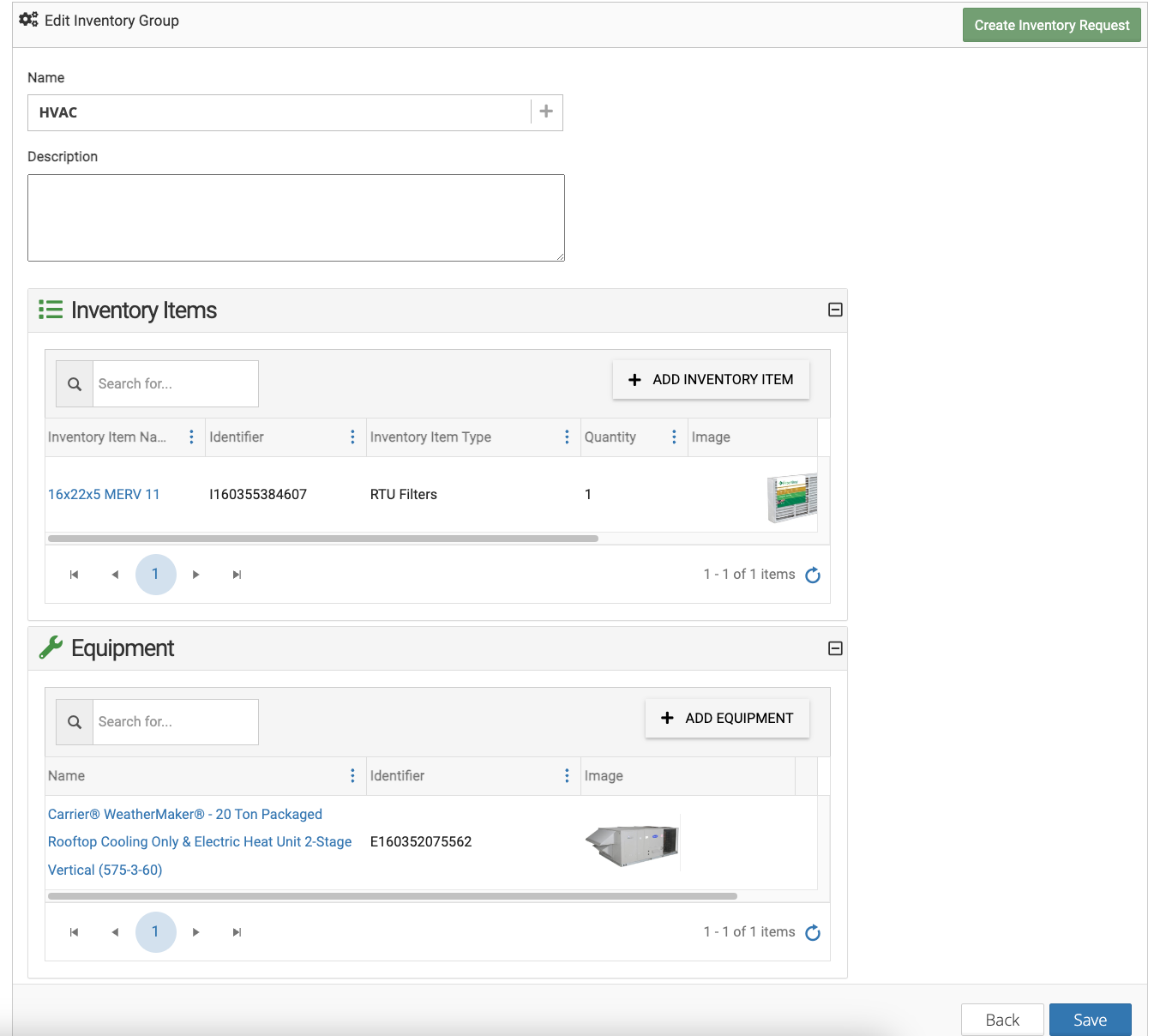Open Quantity column options menu
Image resolution: width=1154 pixels, height=1036 pixels.
point(674,437)
